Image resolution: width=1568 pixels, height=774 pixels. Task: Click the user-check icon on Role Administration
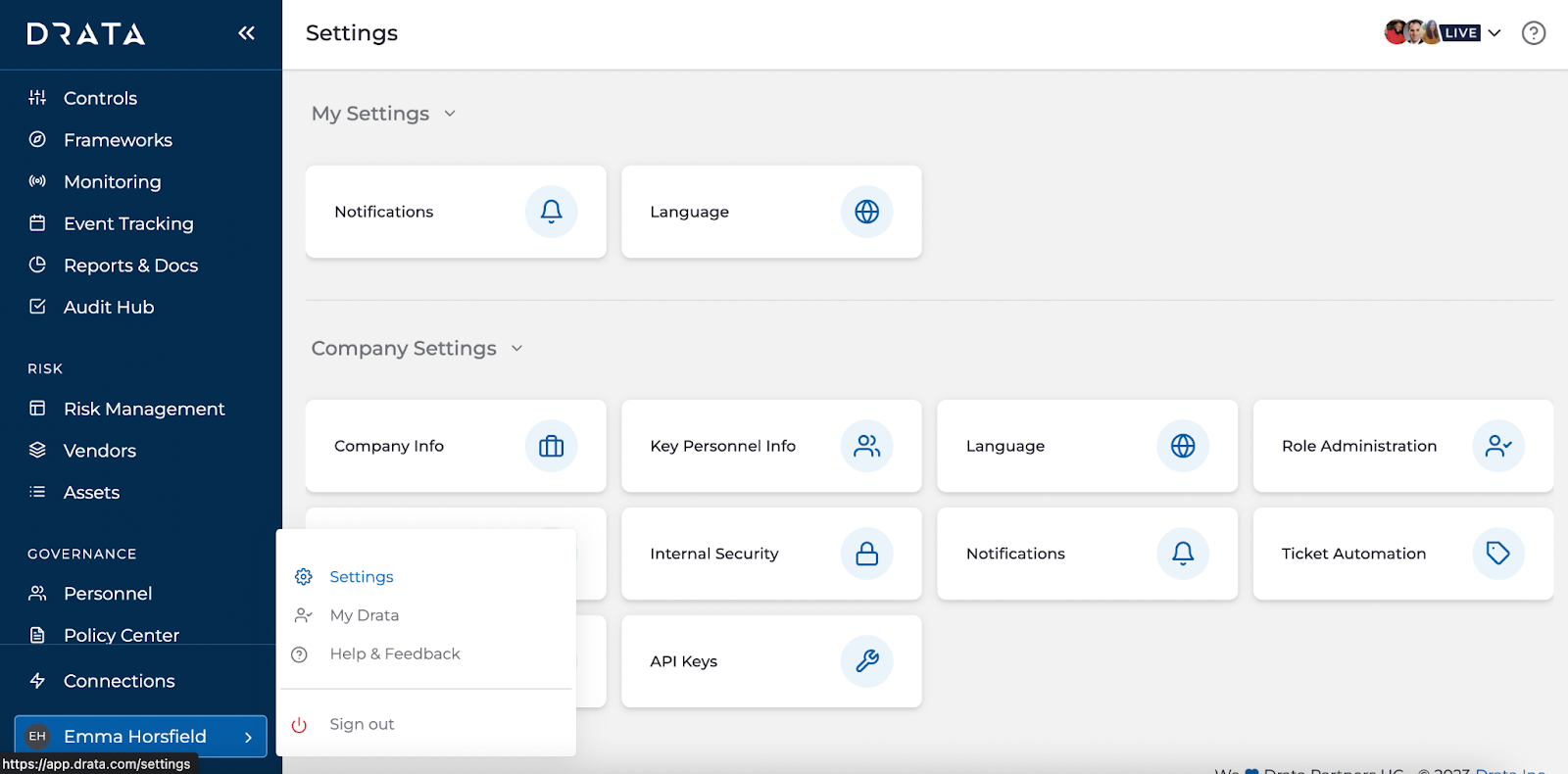click(x=1498, y=446)
